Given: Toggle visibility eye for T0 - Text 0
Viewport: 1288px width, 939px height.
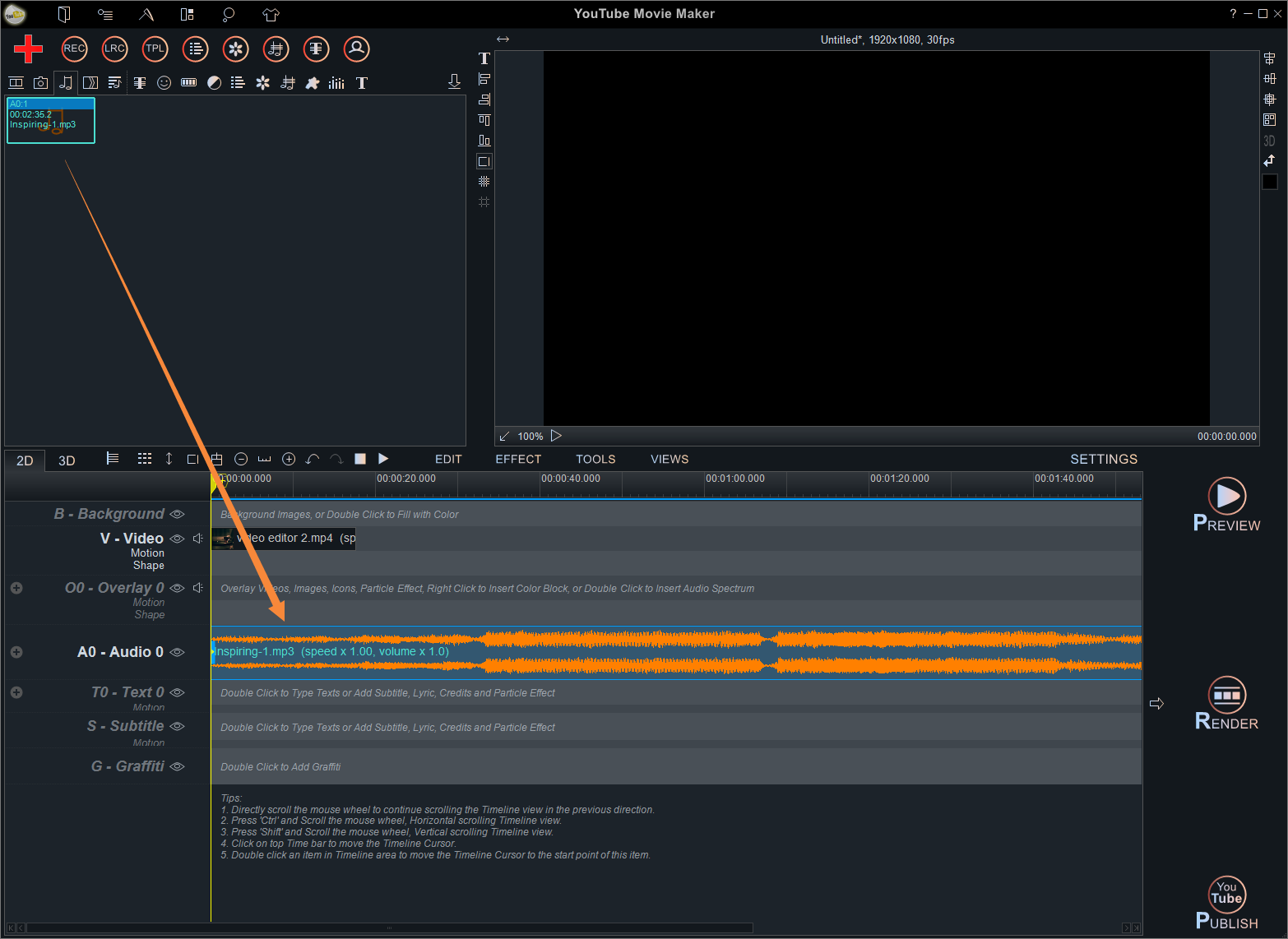Looking at the screenshot, I should pyautogui.click(x=177, y=692).
